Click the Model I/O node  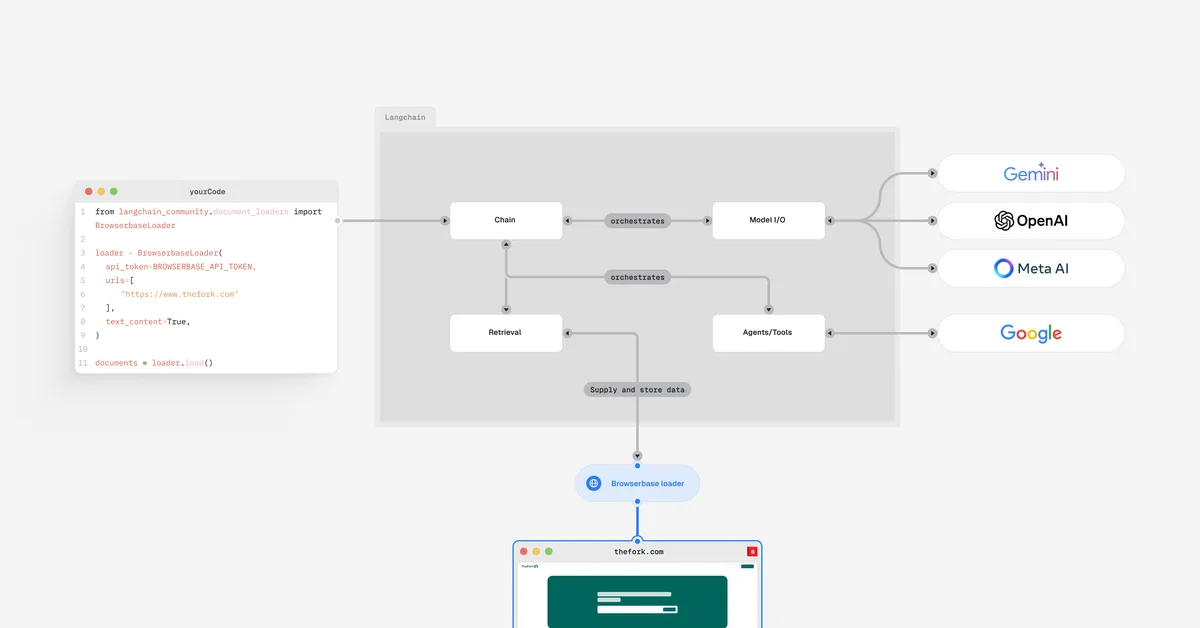point(768,220)
